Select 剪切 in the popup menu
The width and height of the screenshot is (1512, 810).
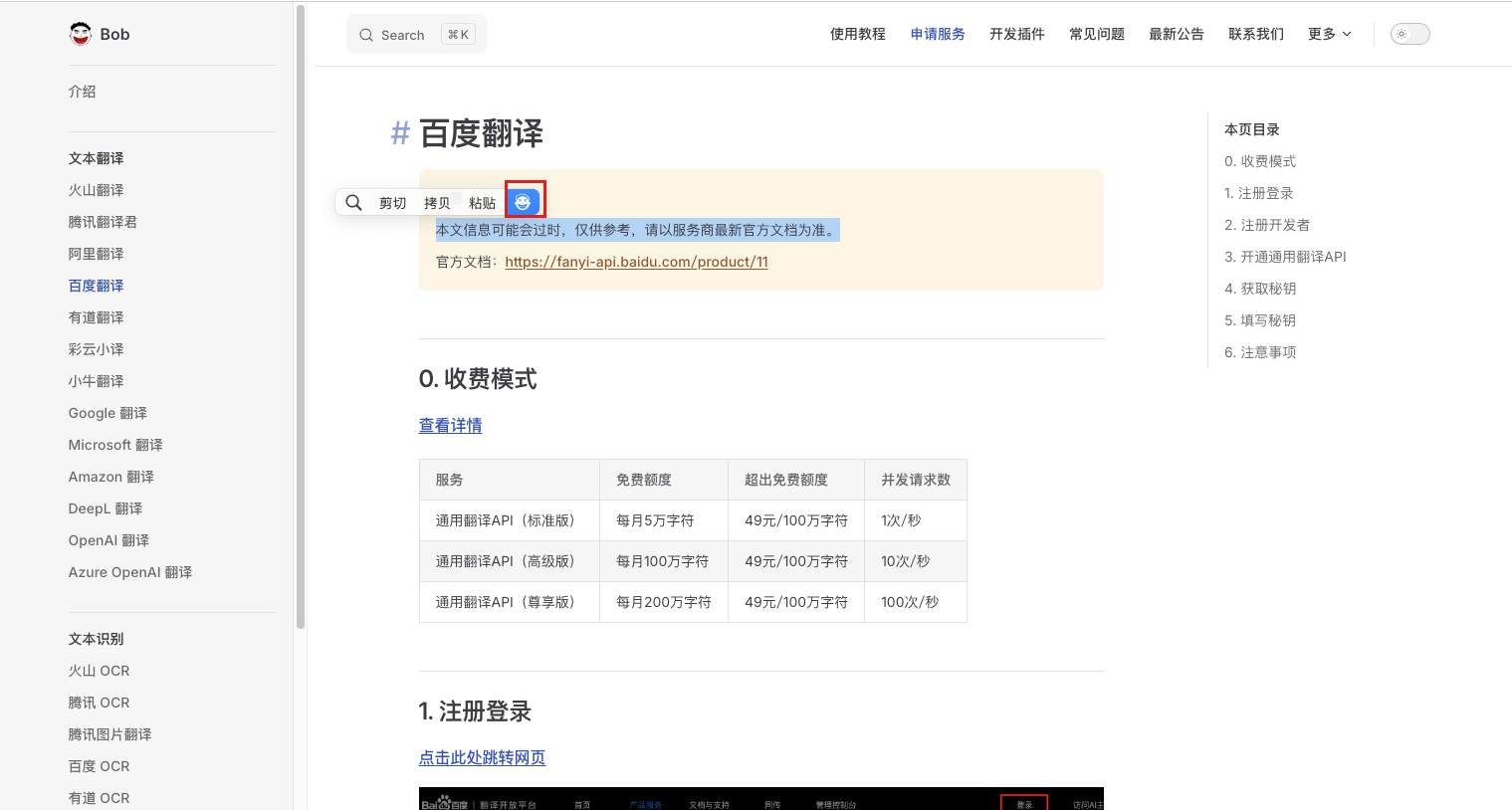pos(392,203)
